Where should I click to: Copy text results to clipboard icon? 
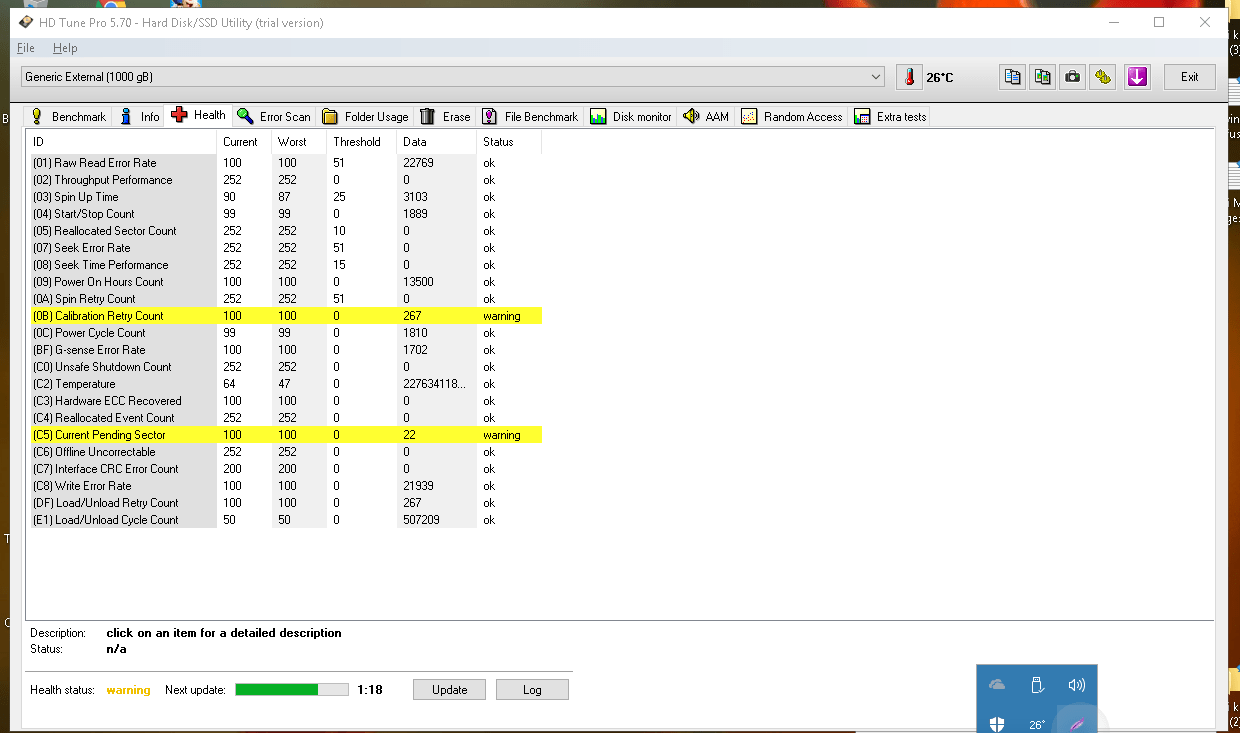(x=1013, y=77)
